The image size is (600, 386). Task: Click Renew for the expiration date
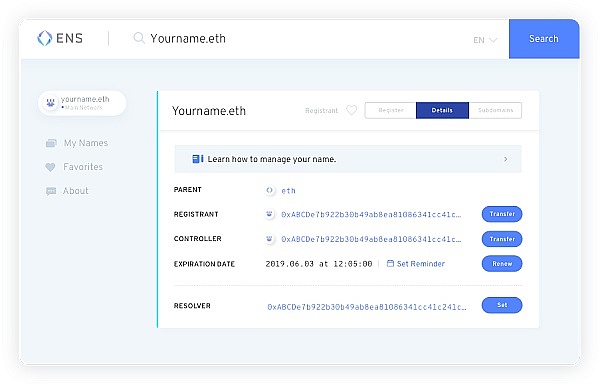tap(502, 264)
